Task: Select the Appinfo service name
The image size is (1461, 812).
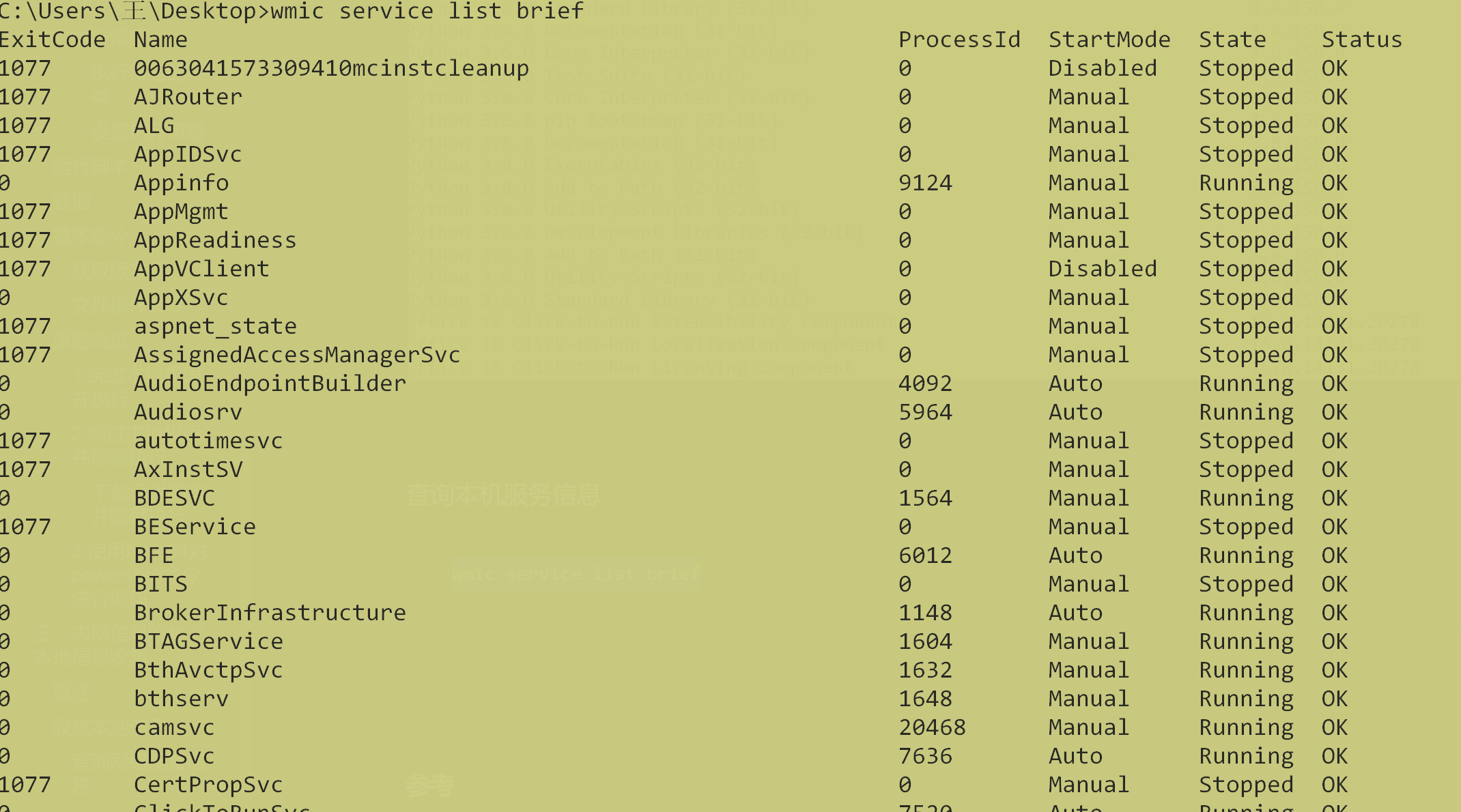Action: 181,183
